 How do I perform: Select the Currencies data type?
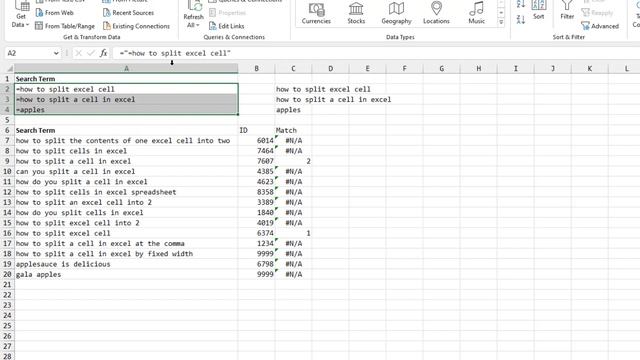316,13
